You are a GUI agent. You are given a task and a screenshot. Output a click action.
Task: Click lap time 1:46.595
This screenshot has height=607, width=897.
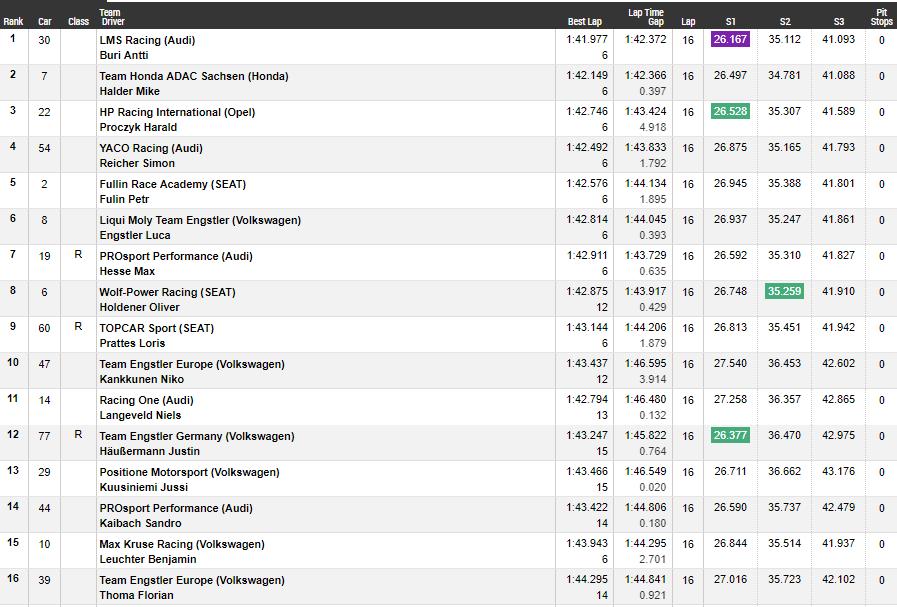click(646, 363)
